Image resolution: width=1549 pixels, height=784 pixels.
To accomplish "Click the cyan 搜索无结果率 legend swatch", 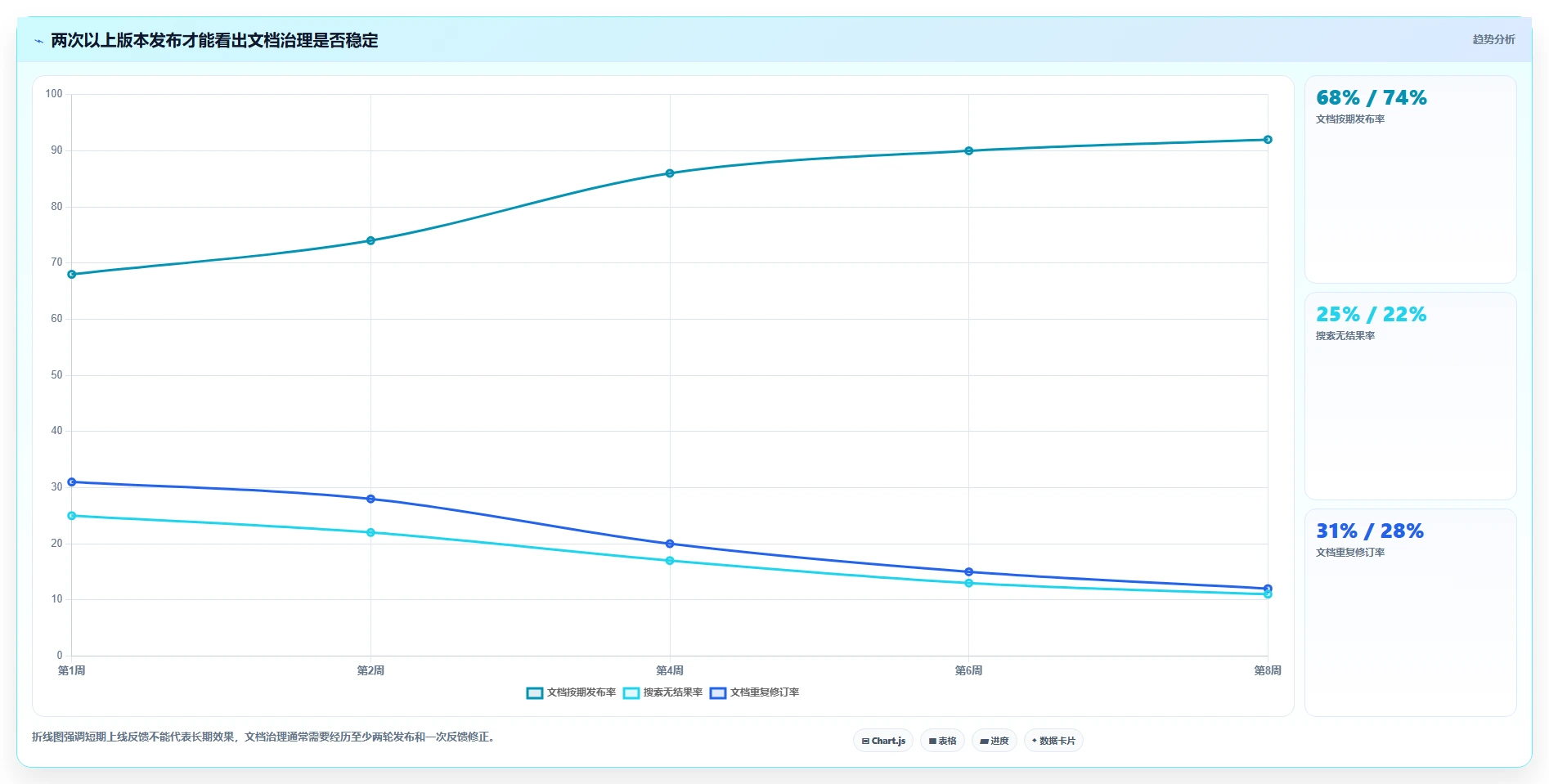I will [x=631, y=693].
